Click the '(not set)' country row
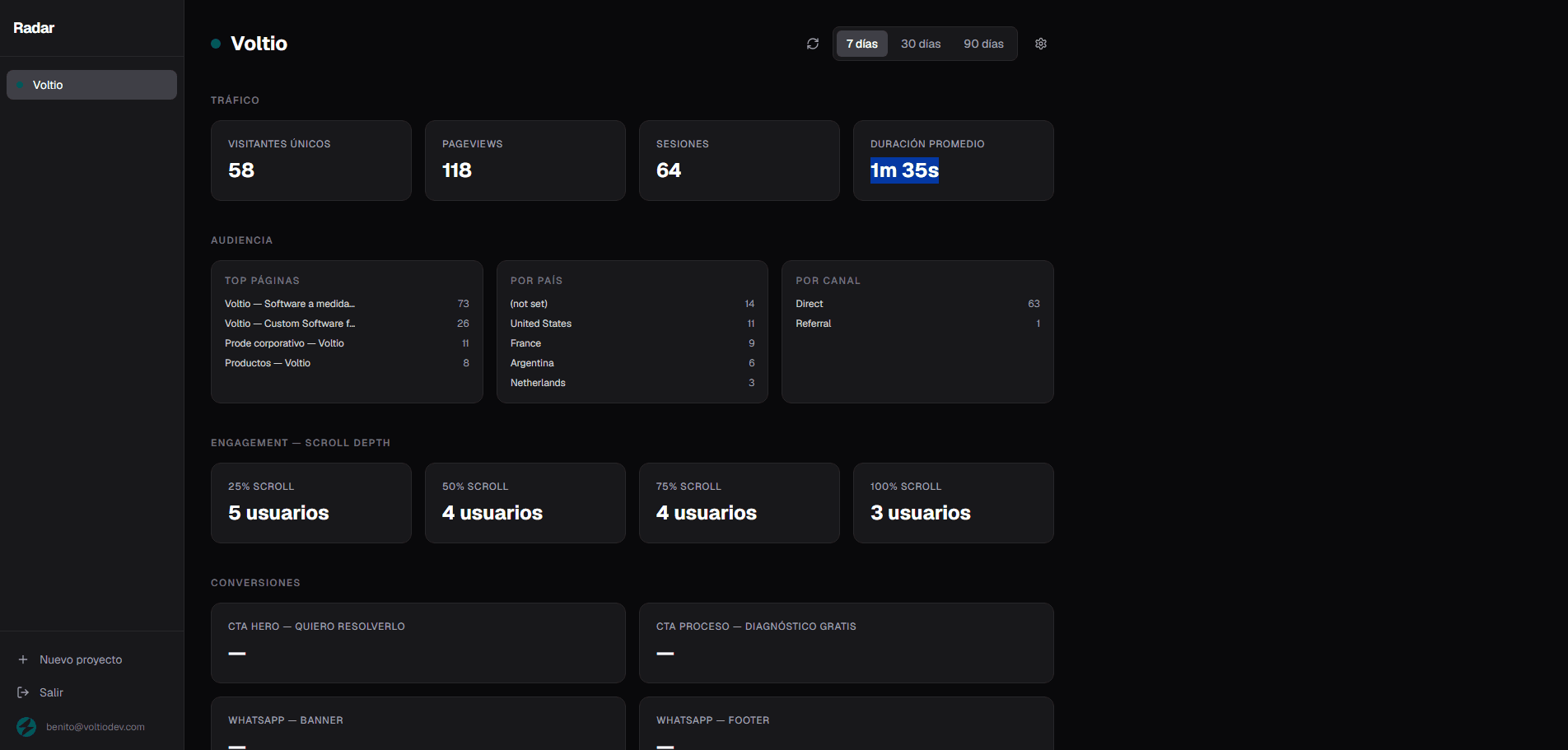Screen dimensions: 1568x750 coord(632,304)
